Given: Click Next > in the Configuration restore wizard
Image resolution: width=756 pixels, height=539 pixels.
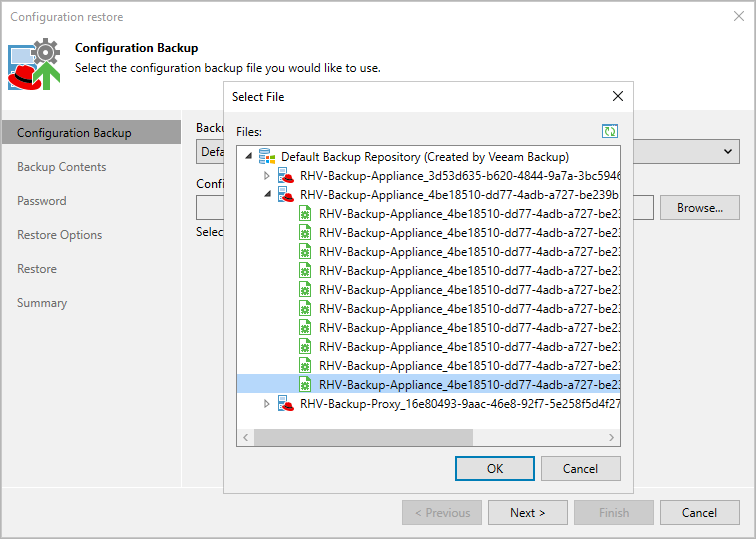Looking at the screenshot, I should (x=527, y=512).
